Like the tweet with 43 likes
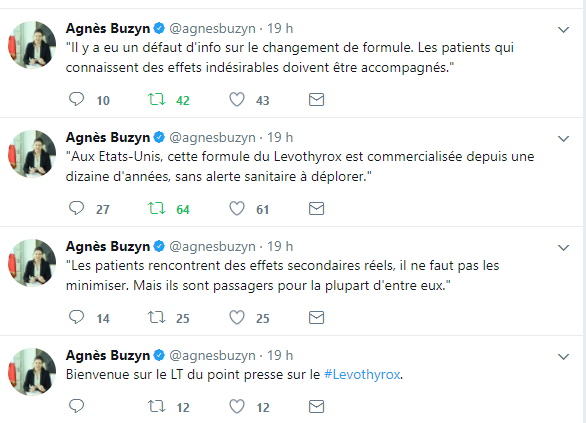Viewport: 586px width, 423px height. (x=237, y=99)
